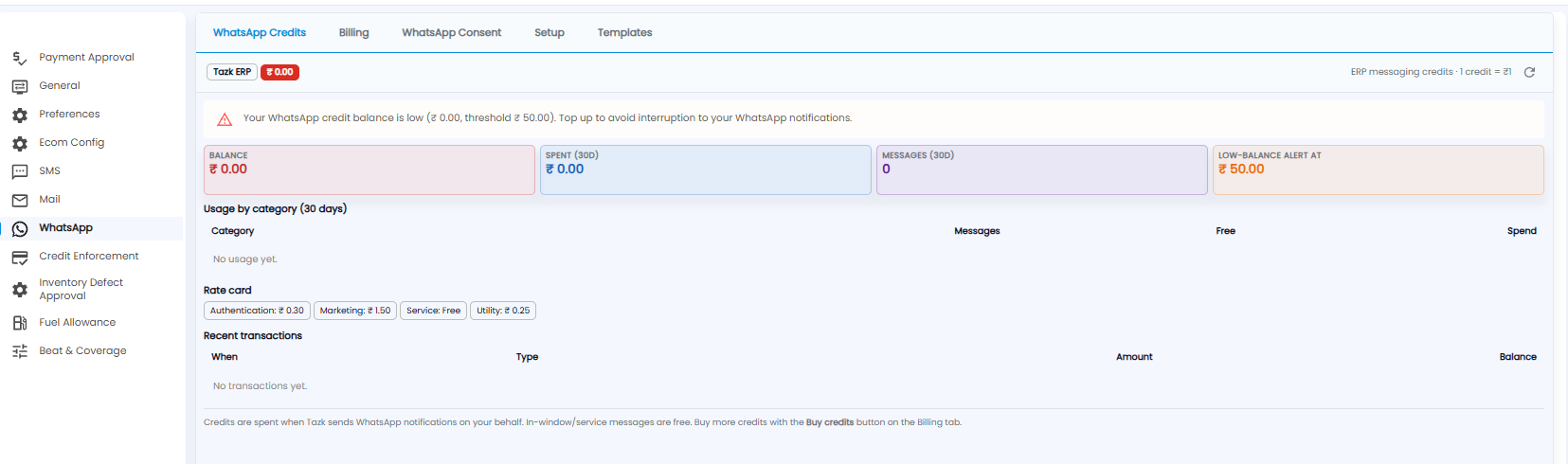The image size is (1568, 464).
Task: Click the Category column header
Action: [233, 231]
